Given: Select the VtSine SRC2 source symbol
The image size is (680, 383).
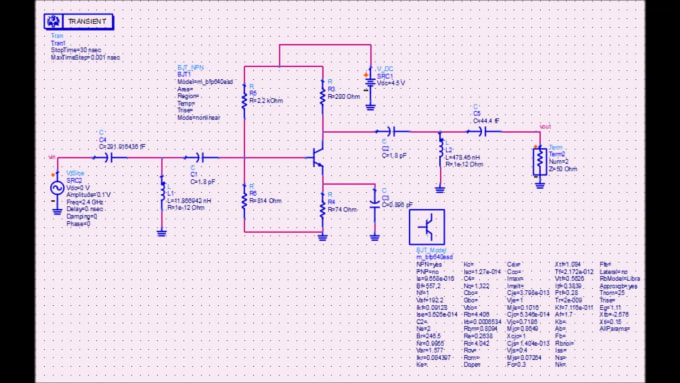Looking at the screenshot, I should pos(57,188).
